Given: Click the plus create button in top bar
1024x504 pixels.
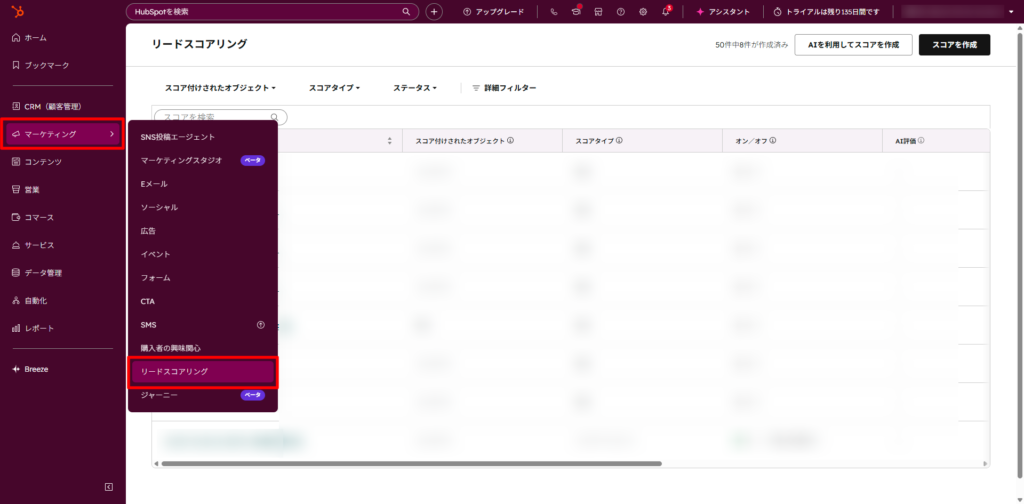Looking at the screenshot, I should pyautogui.click(x=434, y=12).
